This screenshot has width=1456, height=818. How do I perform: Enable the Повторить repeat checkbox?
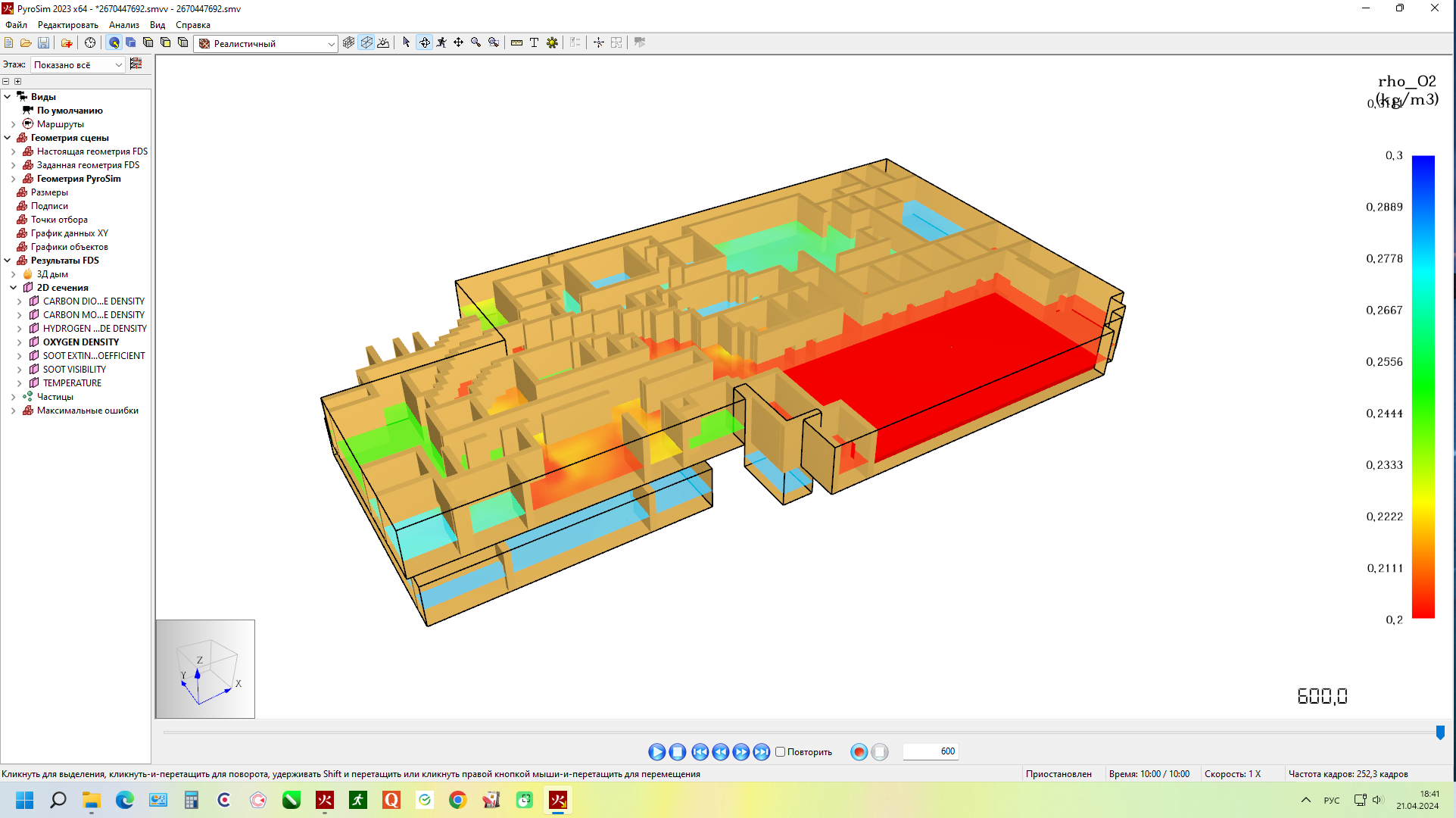pyautogui.click(x=780, y=752)
